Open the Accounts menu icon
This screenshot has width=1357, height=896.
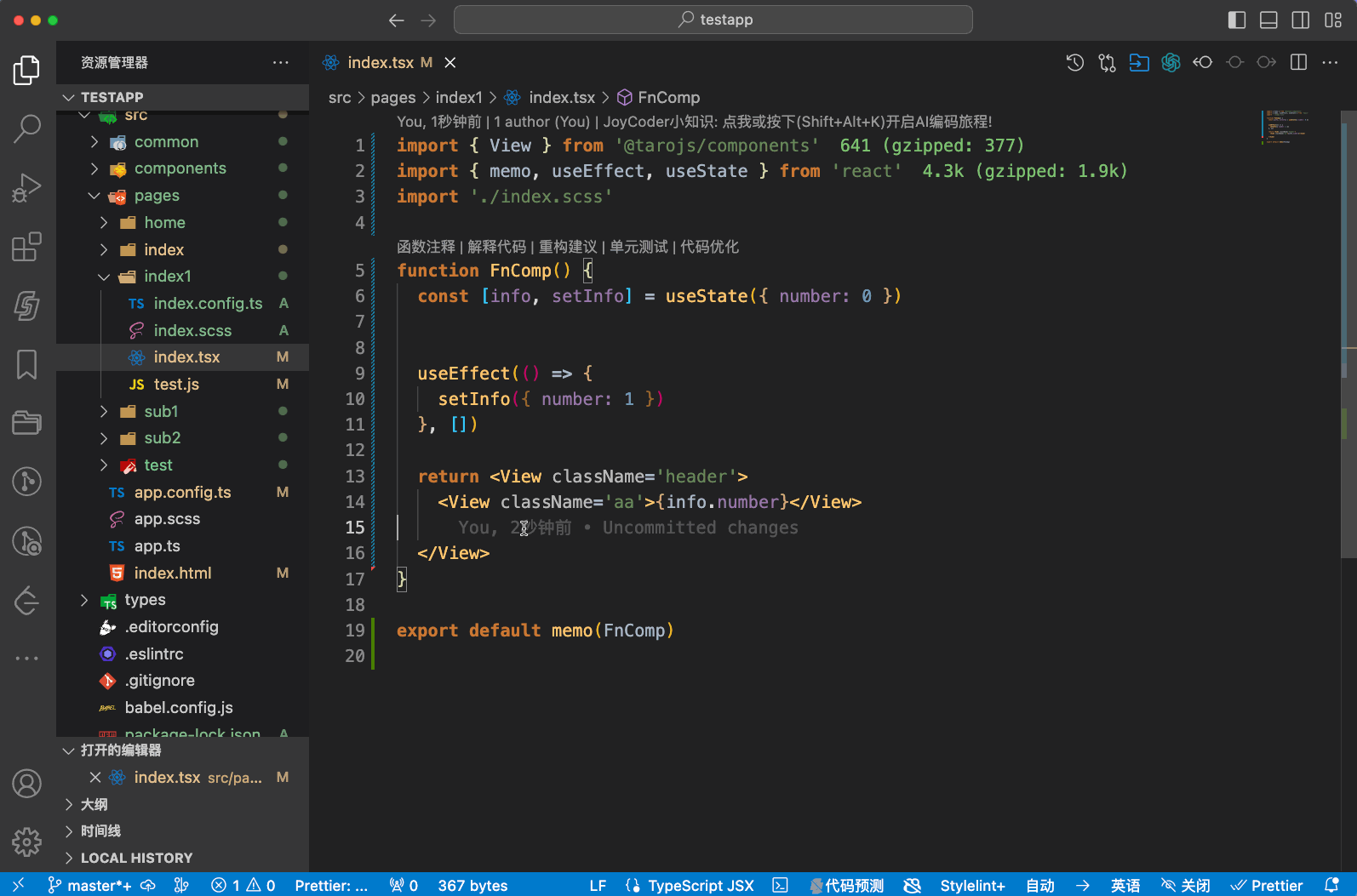(26, 783)
